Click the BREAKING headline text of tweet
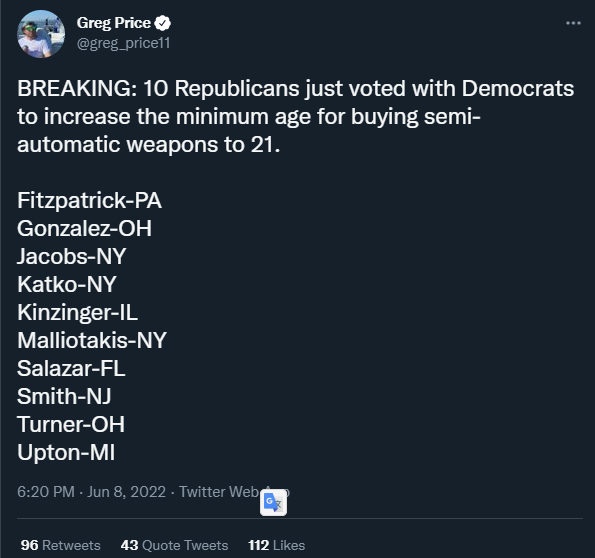This screenshot has width=595, height=558. tap(295, 116)
